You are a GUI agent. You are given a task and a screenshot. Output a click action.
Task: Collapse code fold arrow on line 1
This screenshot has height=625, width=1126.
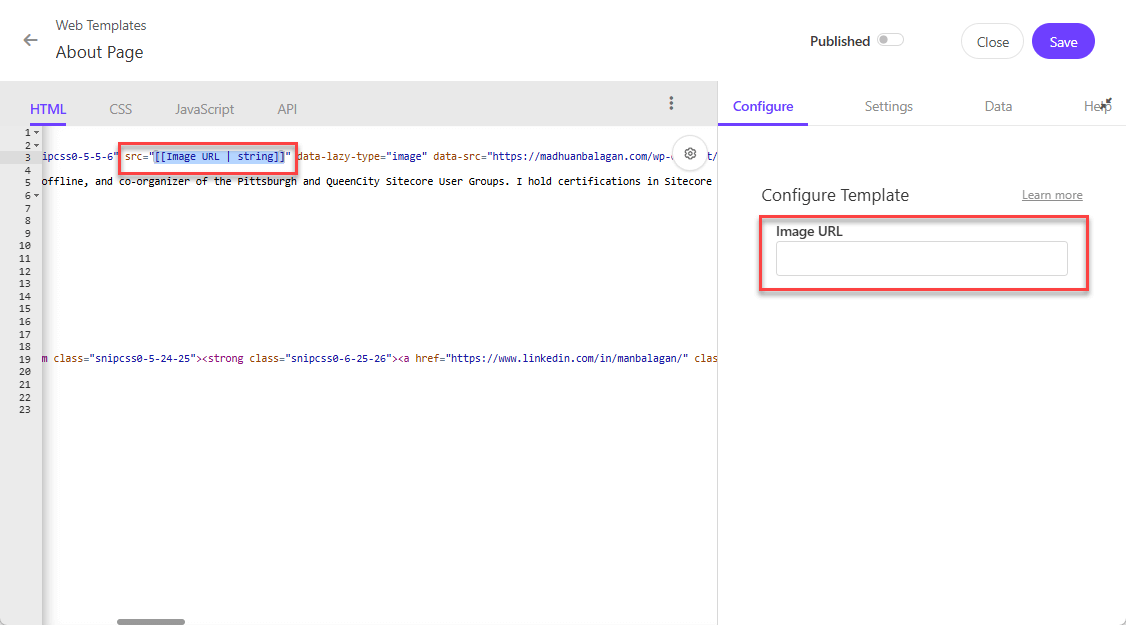tap(37, 132)
